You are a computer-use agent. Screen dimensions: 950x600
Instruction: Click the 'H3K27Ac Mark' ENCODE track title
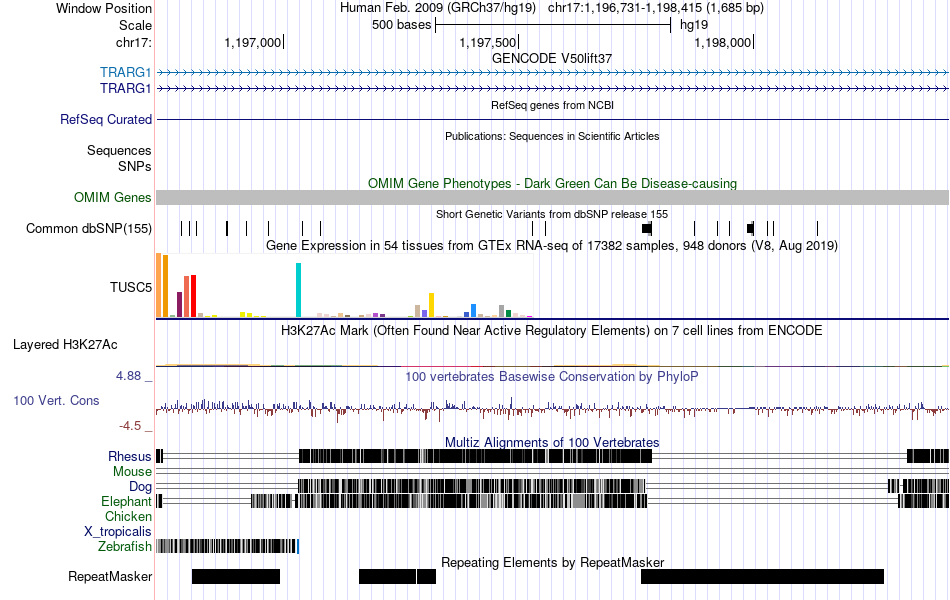tap(552, 330)
